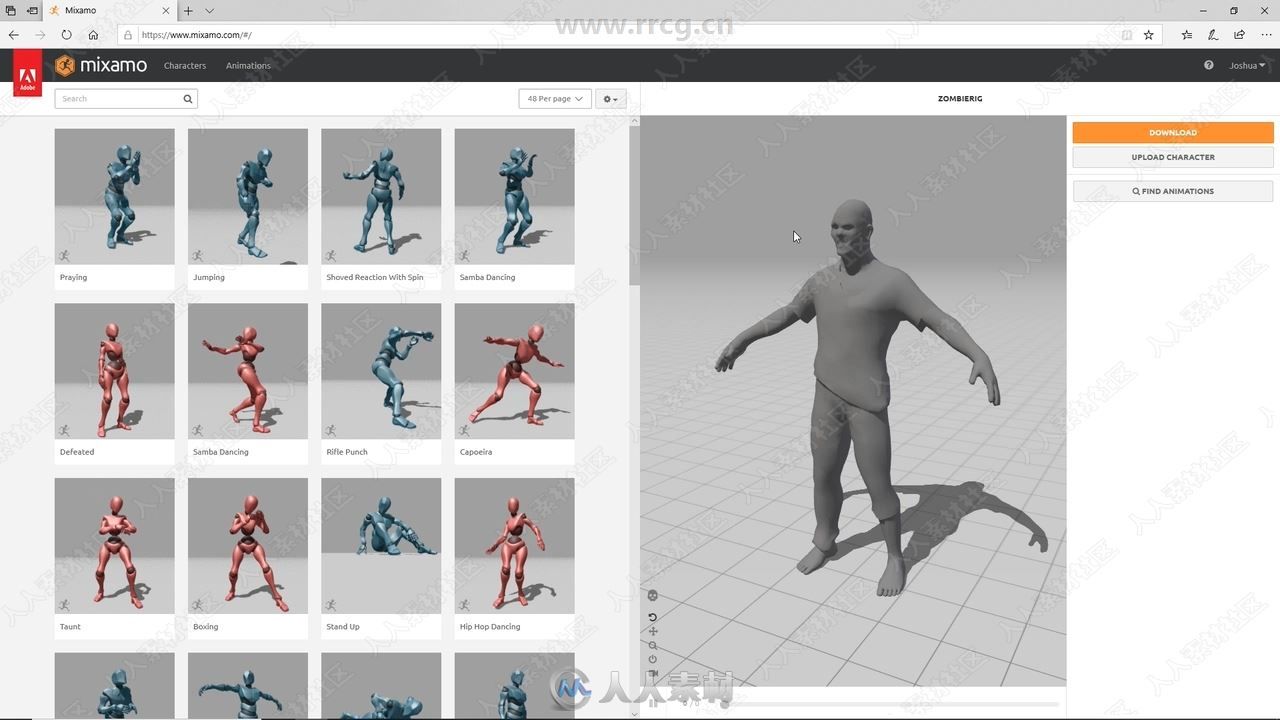Click the browser address bar URL
The width and height of the screenshot is (1280, 720).
[196, 35]
